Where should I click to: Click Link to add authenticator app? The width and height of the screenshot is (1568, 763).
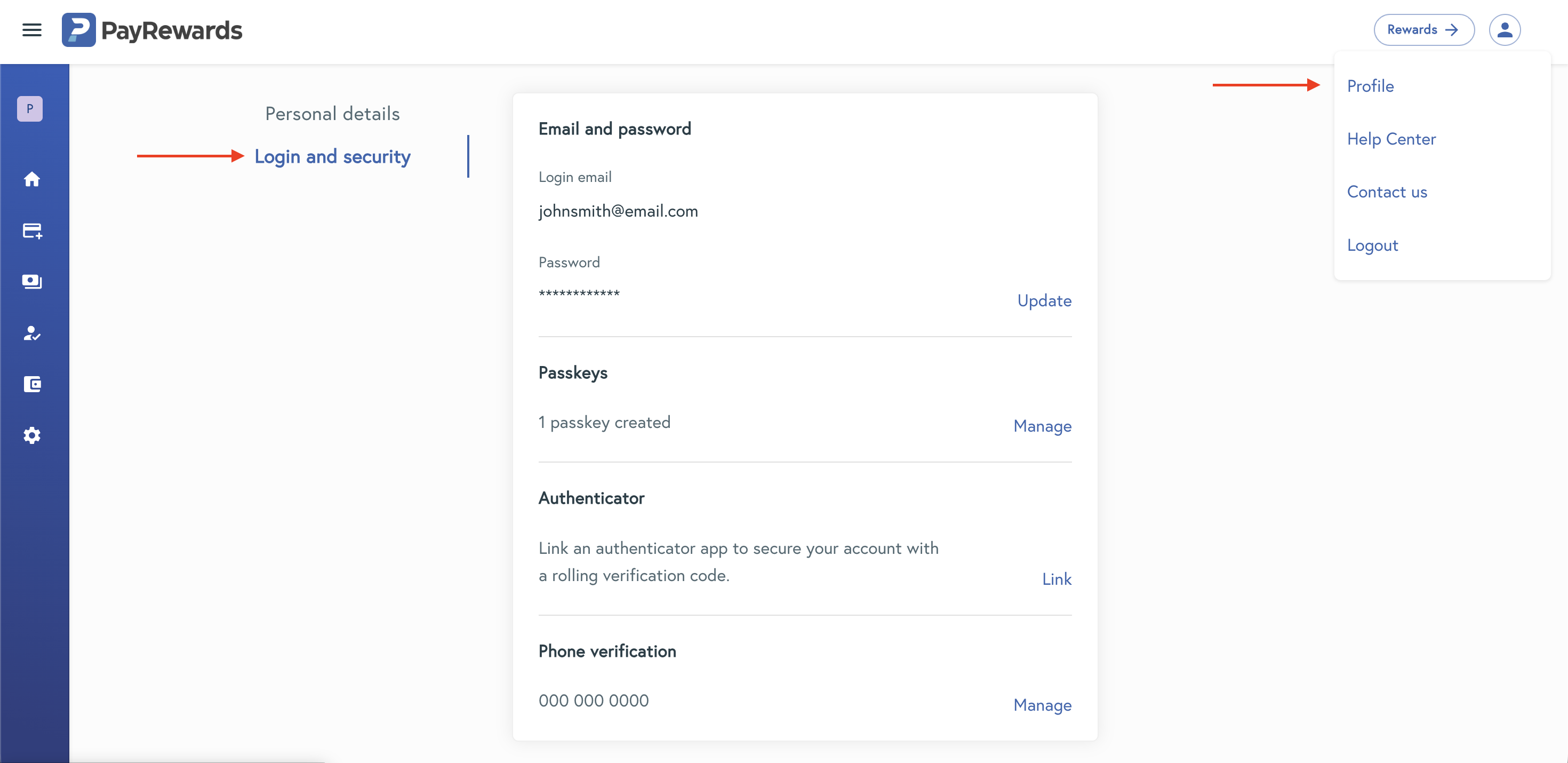pyautogui.click(x=1056, y=578)
